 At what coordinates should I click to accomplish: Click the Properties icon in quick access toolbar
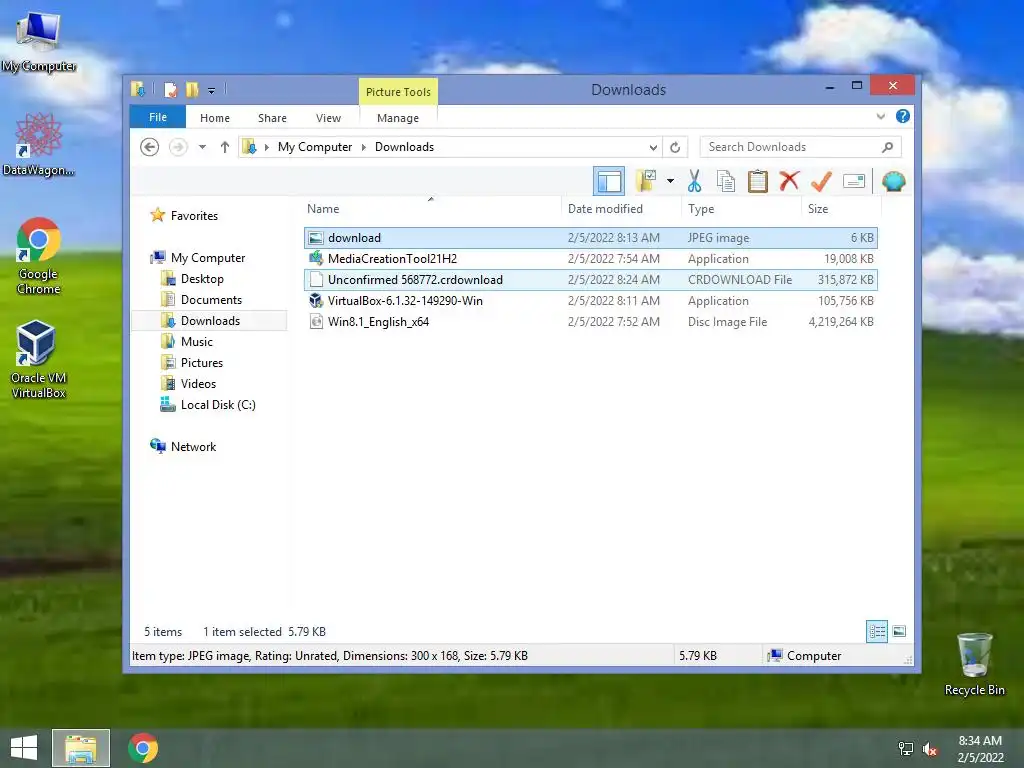(170, 89)
